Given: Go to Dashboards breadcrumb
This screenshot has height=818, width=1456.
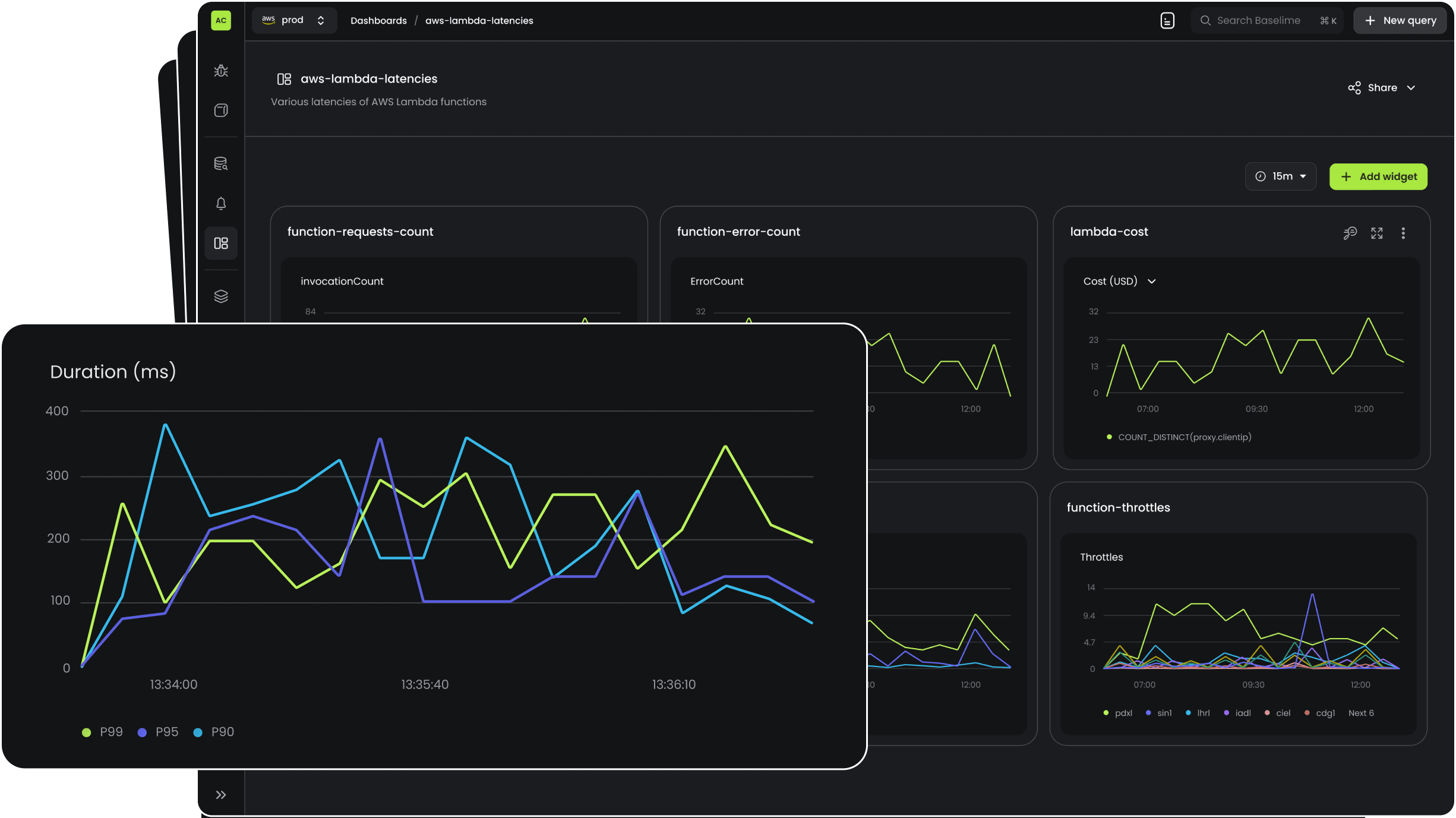Looking at the screenshot, I should coord(378,21).
